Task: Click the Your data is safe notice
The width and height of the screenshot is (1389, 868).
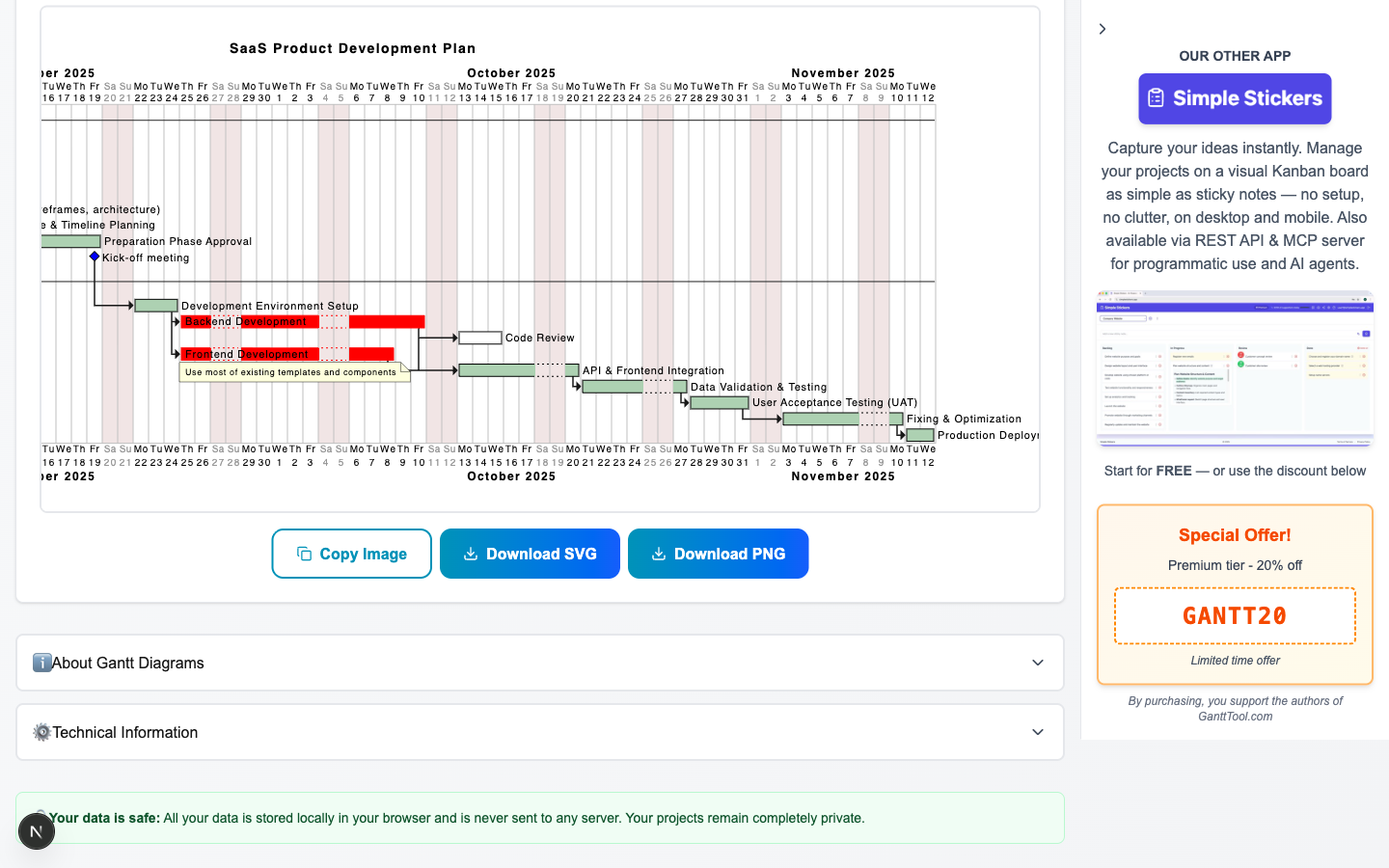Action: 540,818
